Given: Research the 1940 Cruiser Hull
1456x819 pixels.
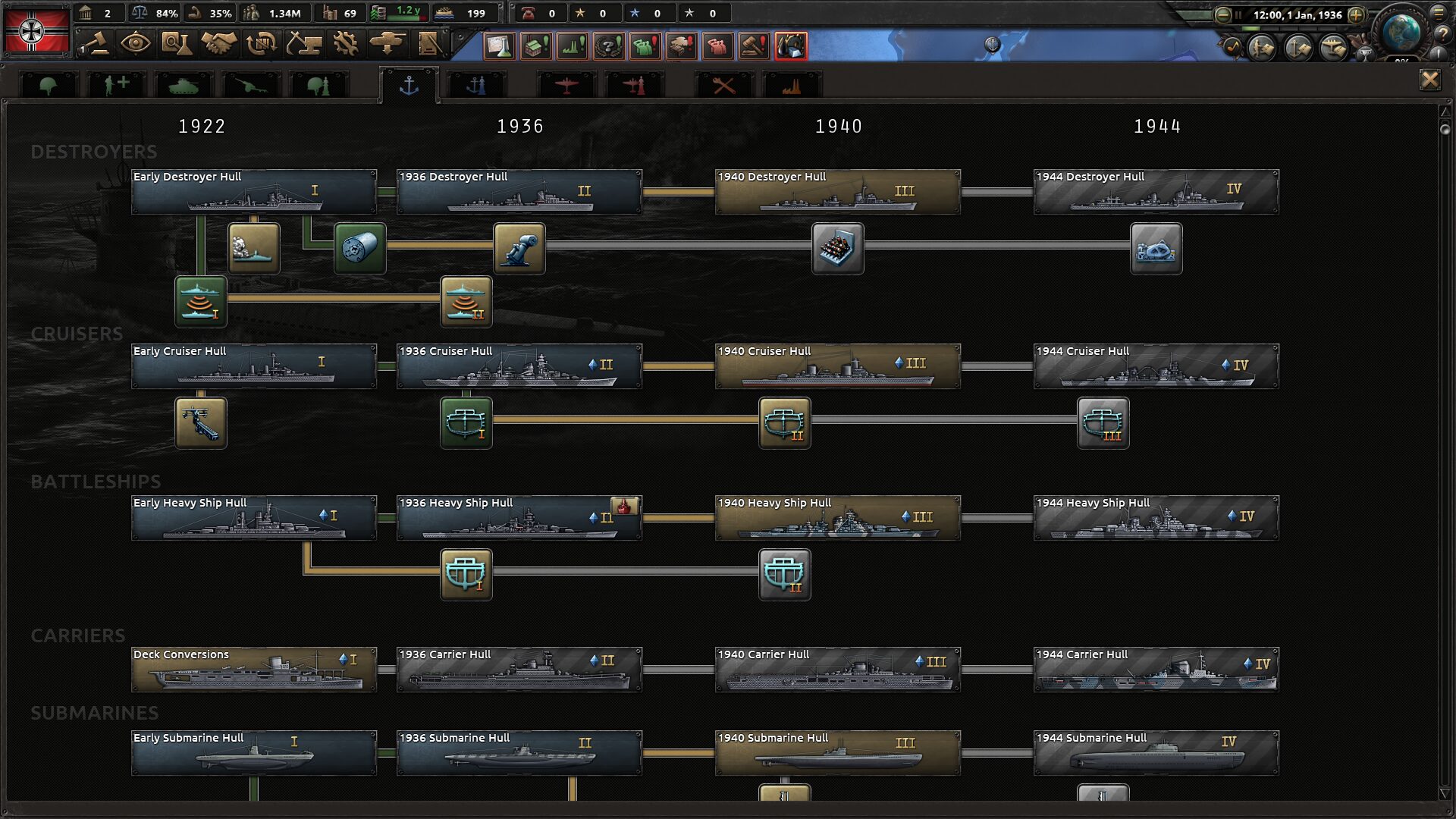Looking at the screenshot, I should 838,366.
